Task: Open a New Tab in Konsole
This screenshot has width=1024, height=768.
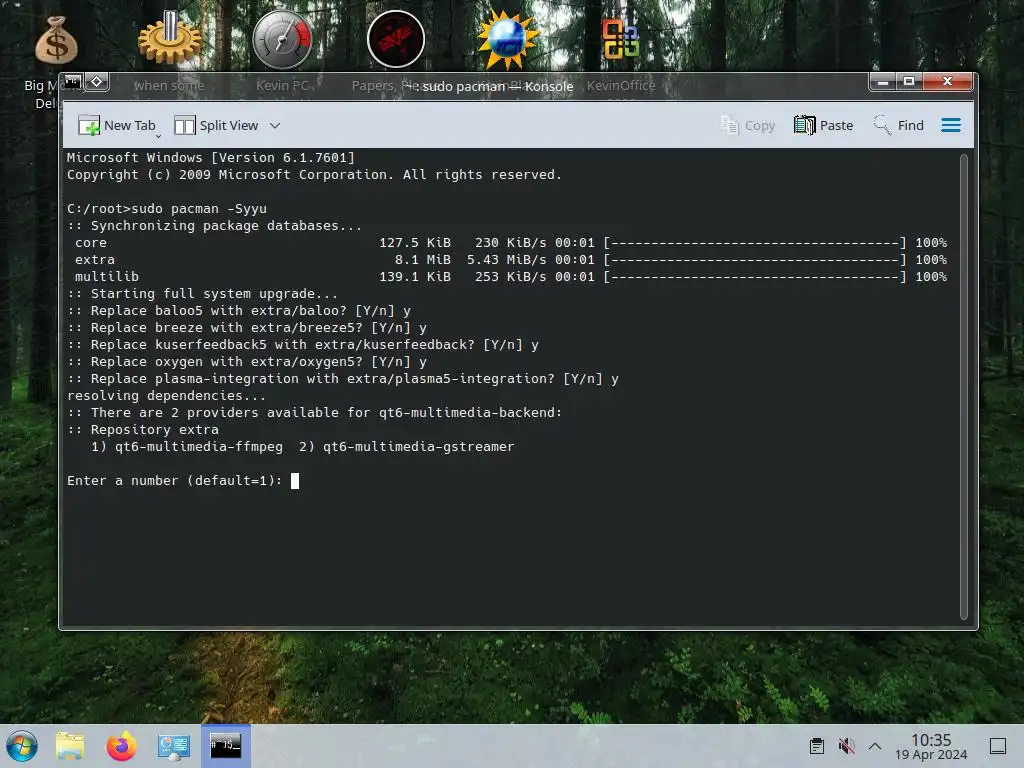Action: 116,125
